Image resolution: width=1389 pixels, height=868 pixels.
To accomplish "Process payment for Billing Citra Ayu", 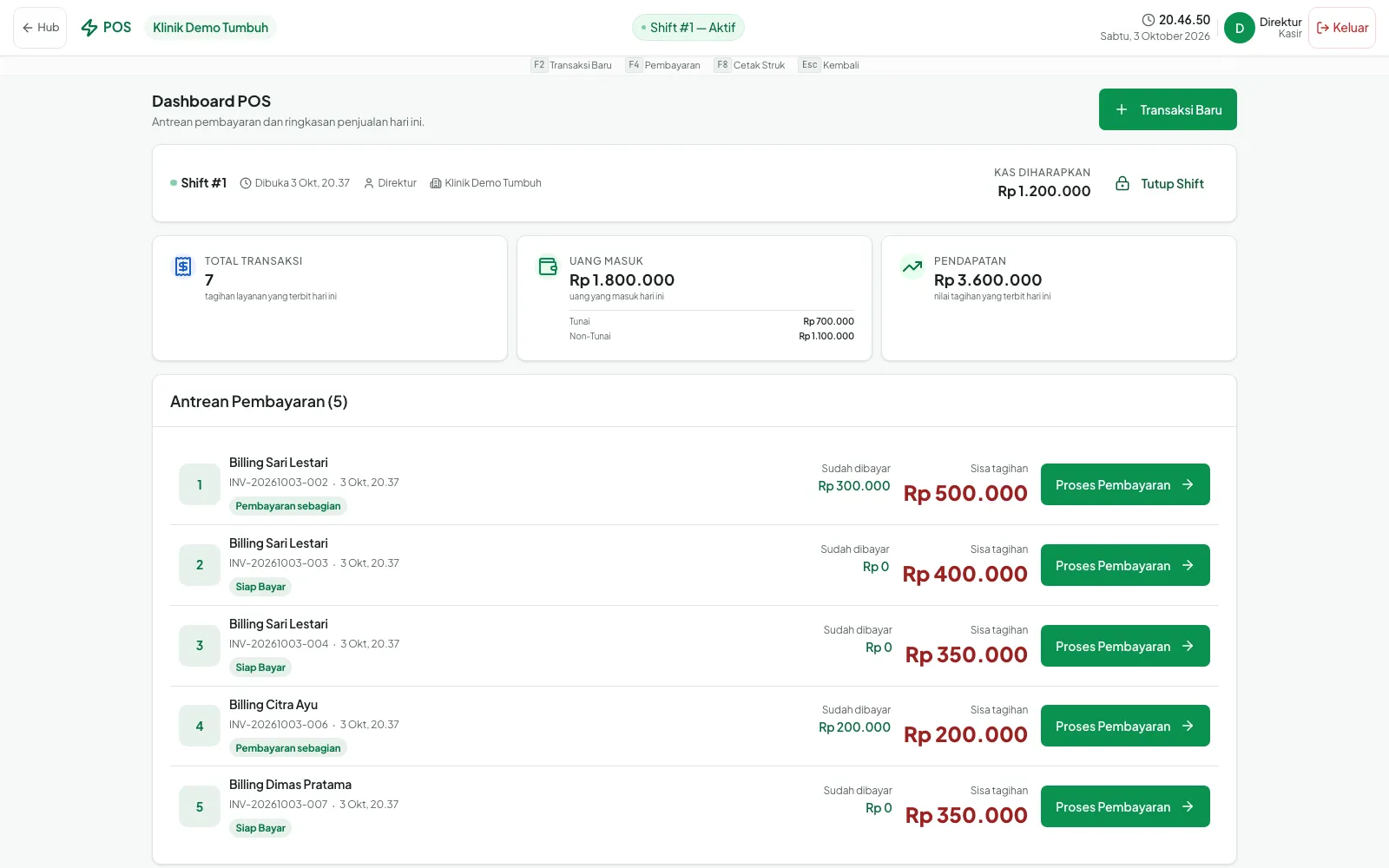I will [1125, 726].
